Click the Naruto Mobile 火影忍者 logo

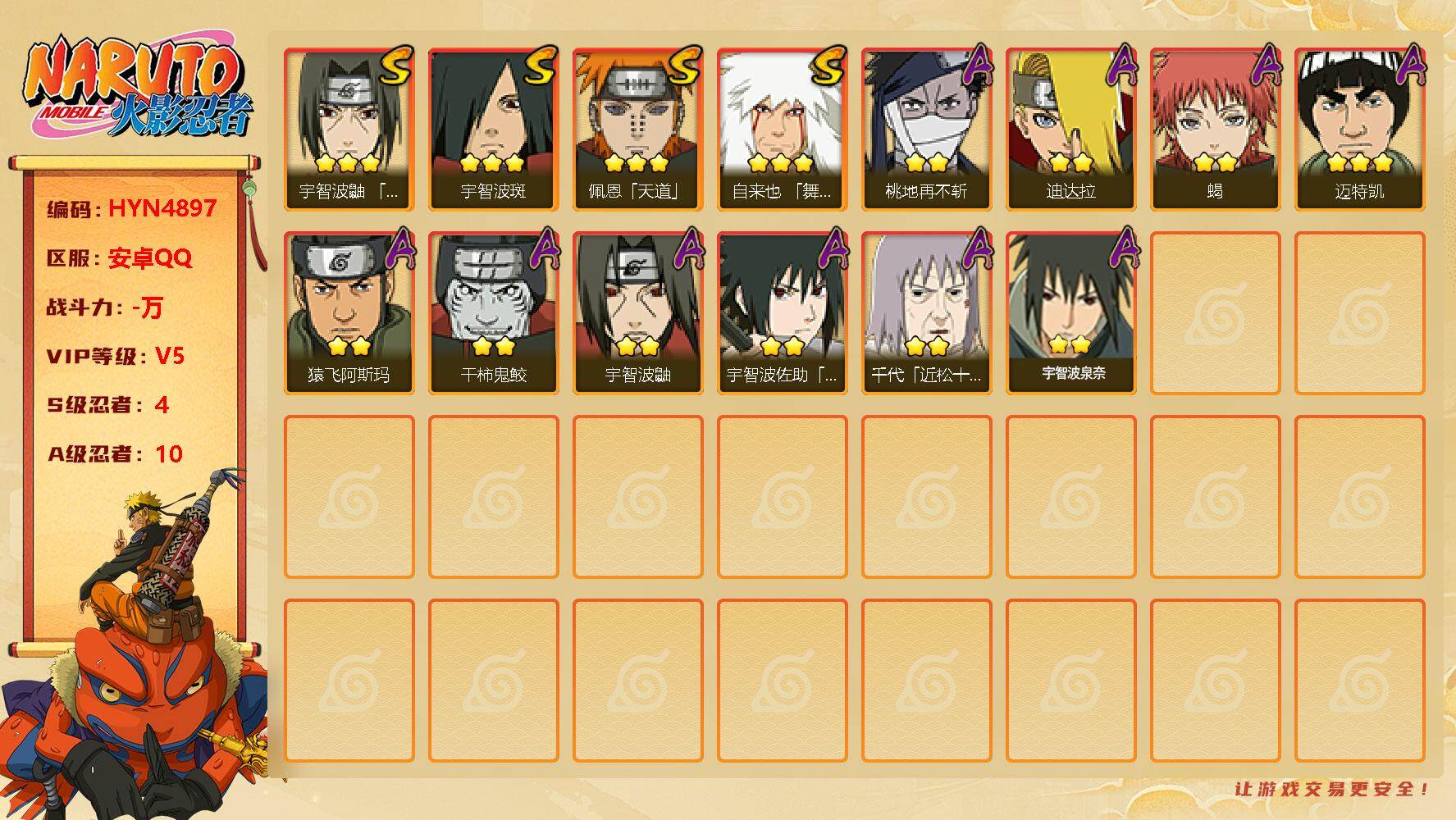click(138, 86)
